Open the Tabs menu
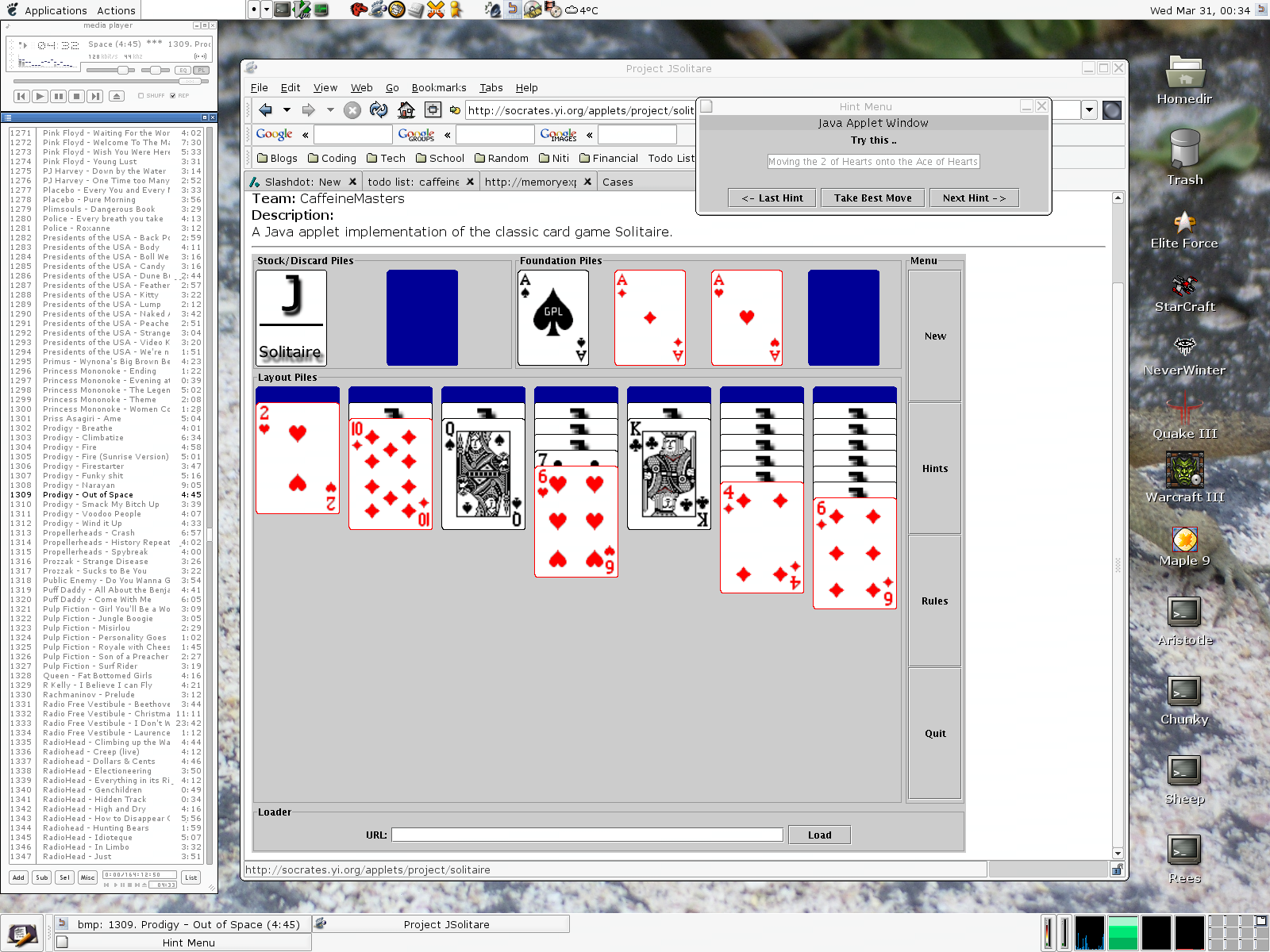This screenshot has height=952, width=1270. [x=491, y=87]
